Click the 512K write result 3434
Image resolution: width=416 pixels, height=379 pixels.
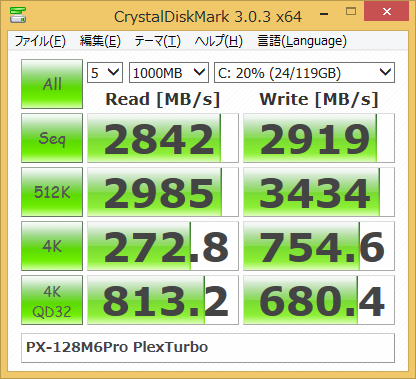tap(319, 192)
